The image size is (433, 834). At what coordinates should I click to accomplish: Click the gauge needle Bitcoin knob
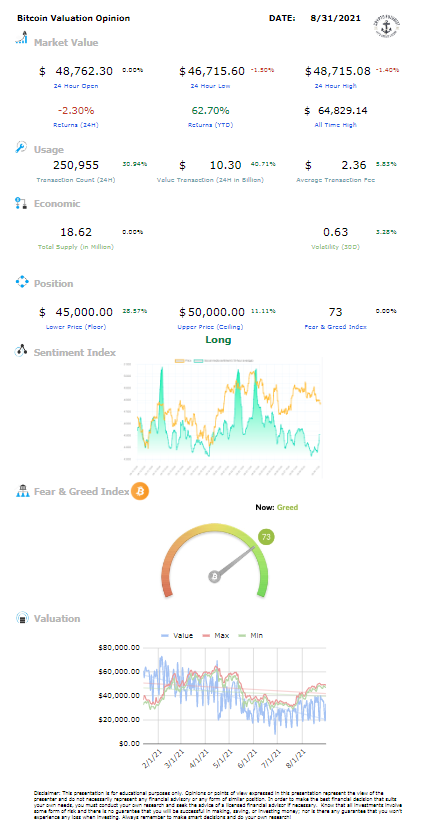point(215,577)
